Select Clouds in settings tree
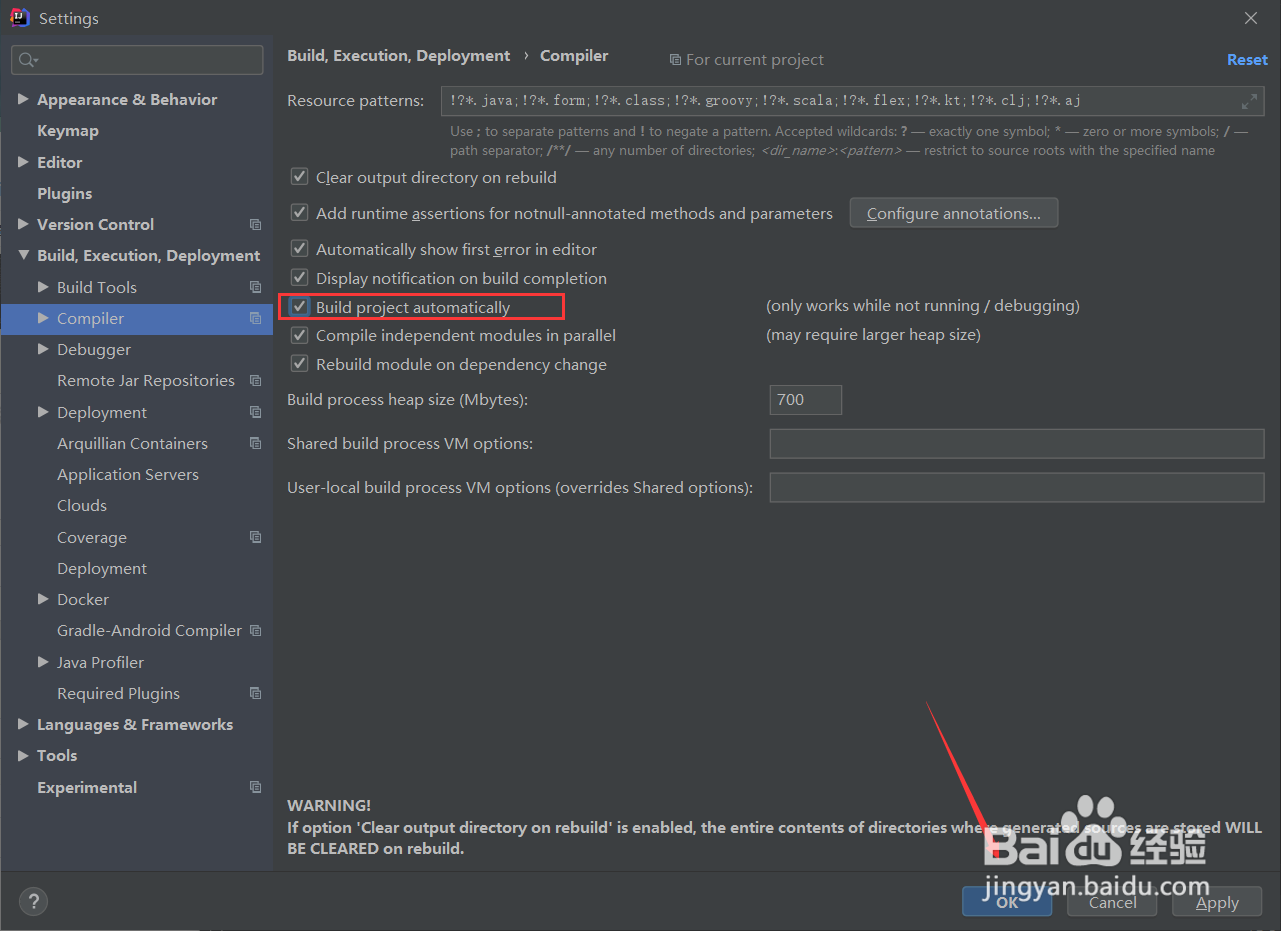 click(82, 506)
